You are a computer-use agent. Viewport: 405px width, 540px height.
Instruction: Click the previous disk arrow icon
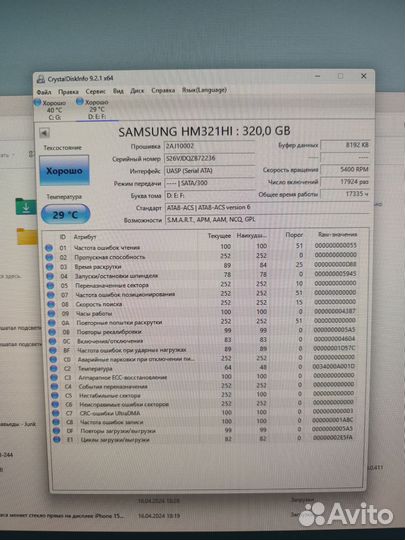point(44,133)
